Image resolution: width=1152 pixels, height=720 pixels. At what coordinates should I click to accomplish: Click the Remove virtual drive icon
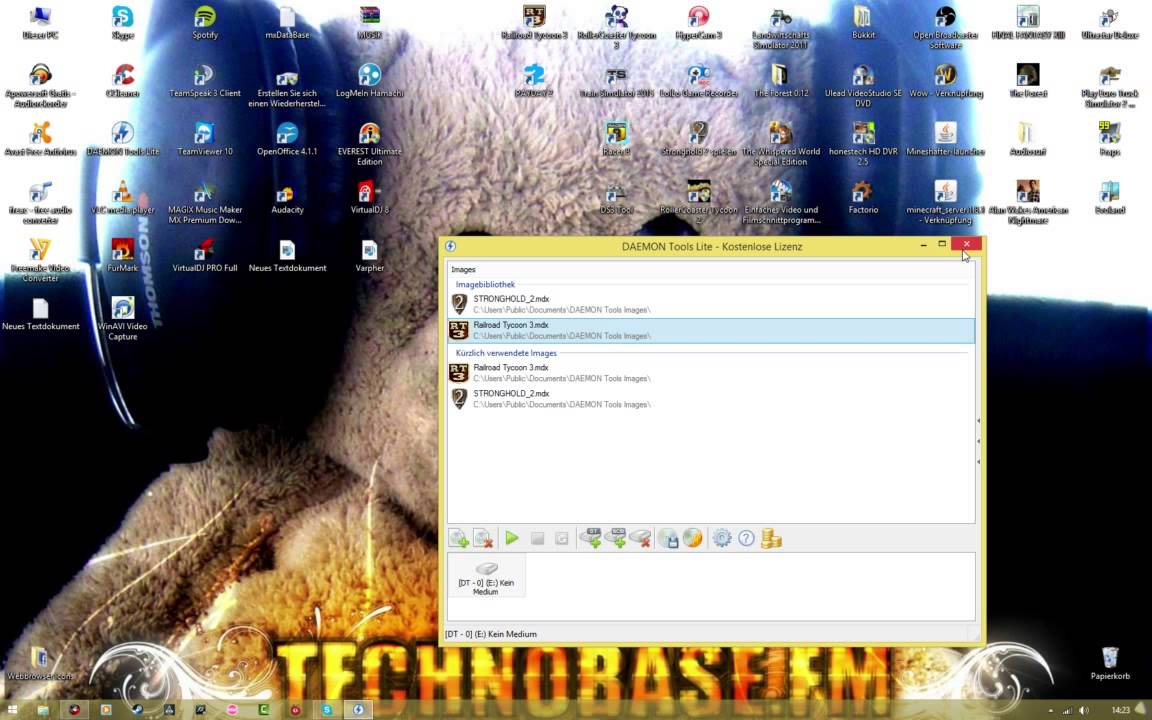(640, 539)
